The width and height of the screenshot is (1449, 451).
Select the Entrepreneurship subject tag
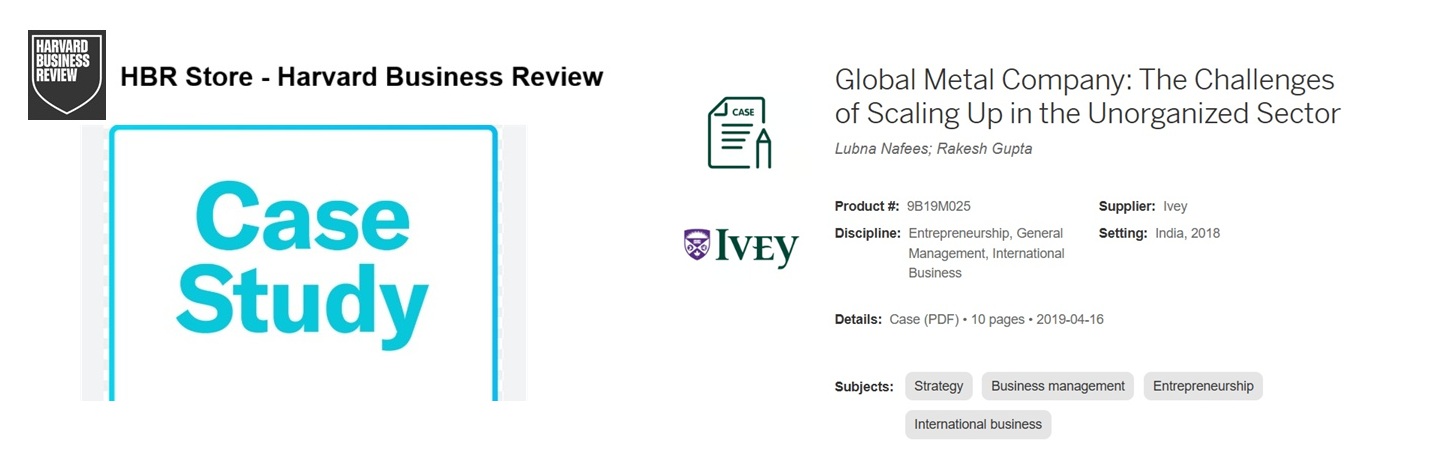click(1203, 386)
